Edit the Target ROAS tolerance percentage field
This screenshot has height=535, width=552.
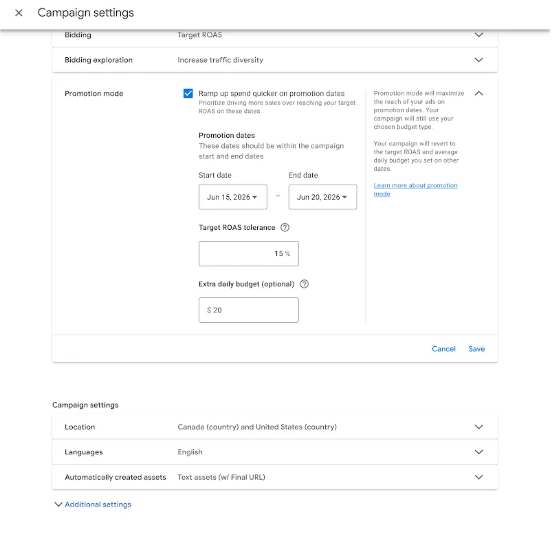pyautogui.click(x=249, y=253)
